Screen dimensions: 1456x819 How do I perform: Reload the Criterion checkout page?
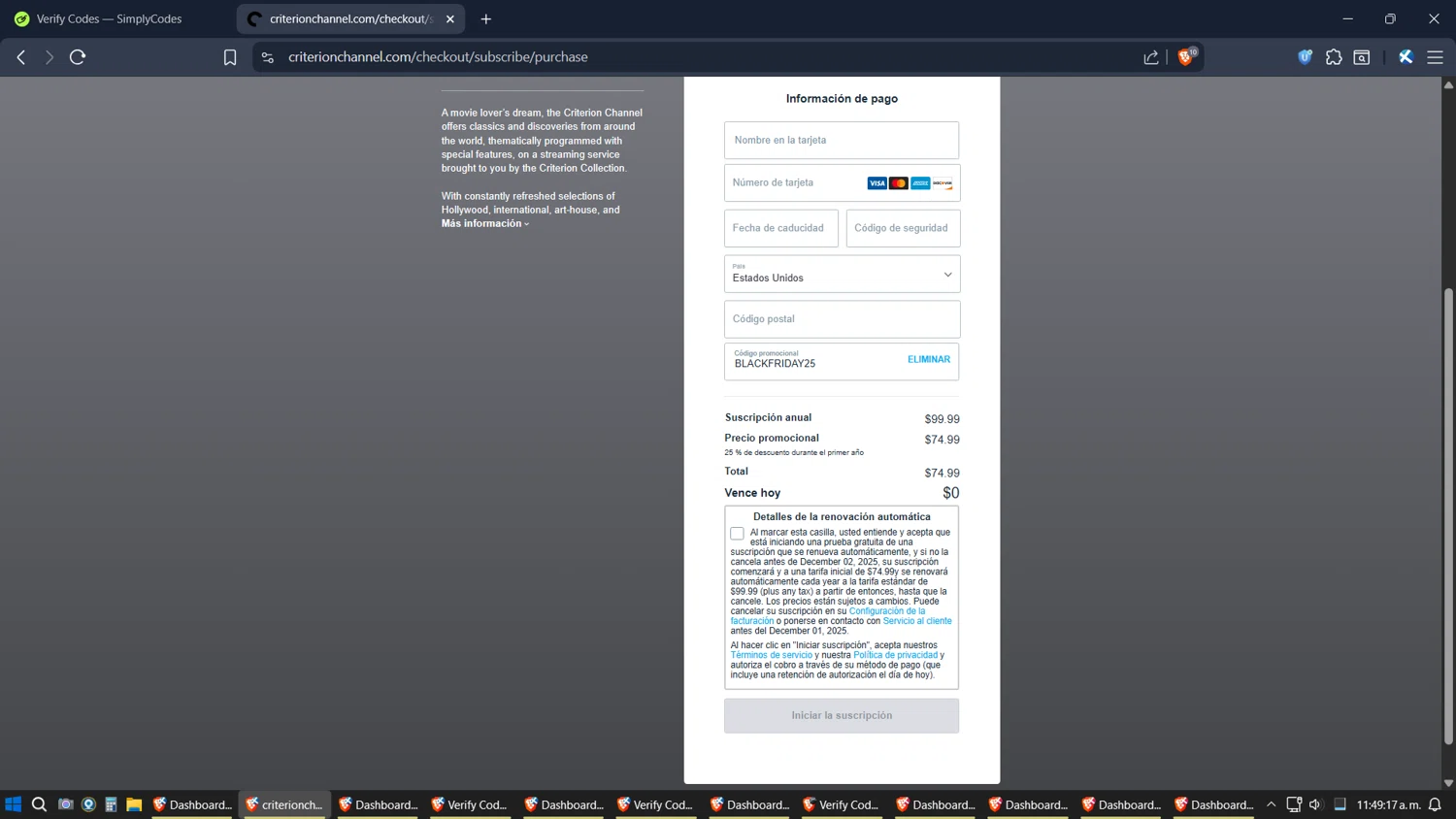coord(78,57)
